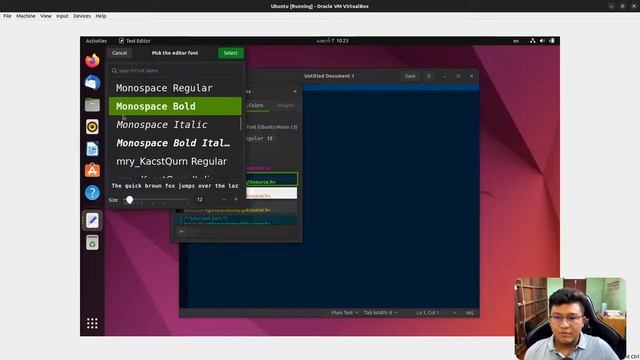Increase font size with the plus button
Image resolution: width=640 pixels, height=360 pixels.
click(x=236, y=200)
